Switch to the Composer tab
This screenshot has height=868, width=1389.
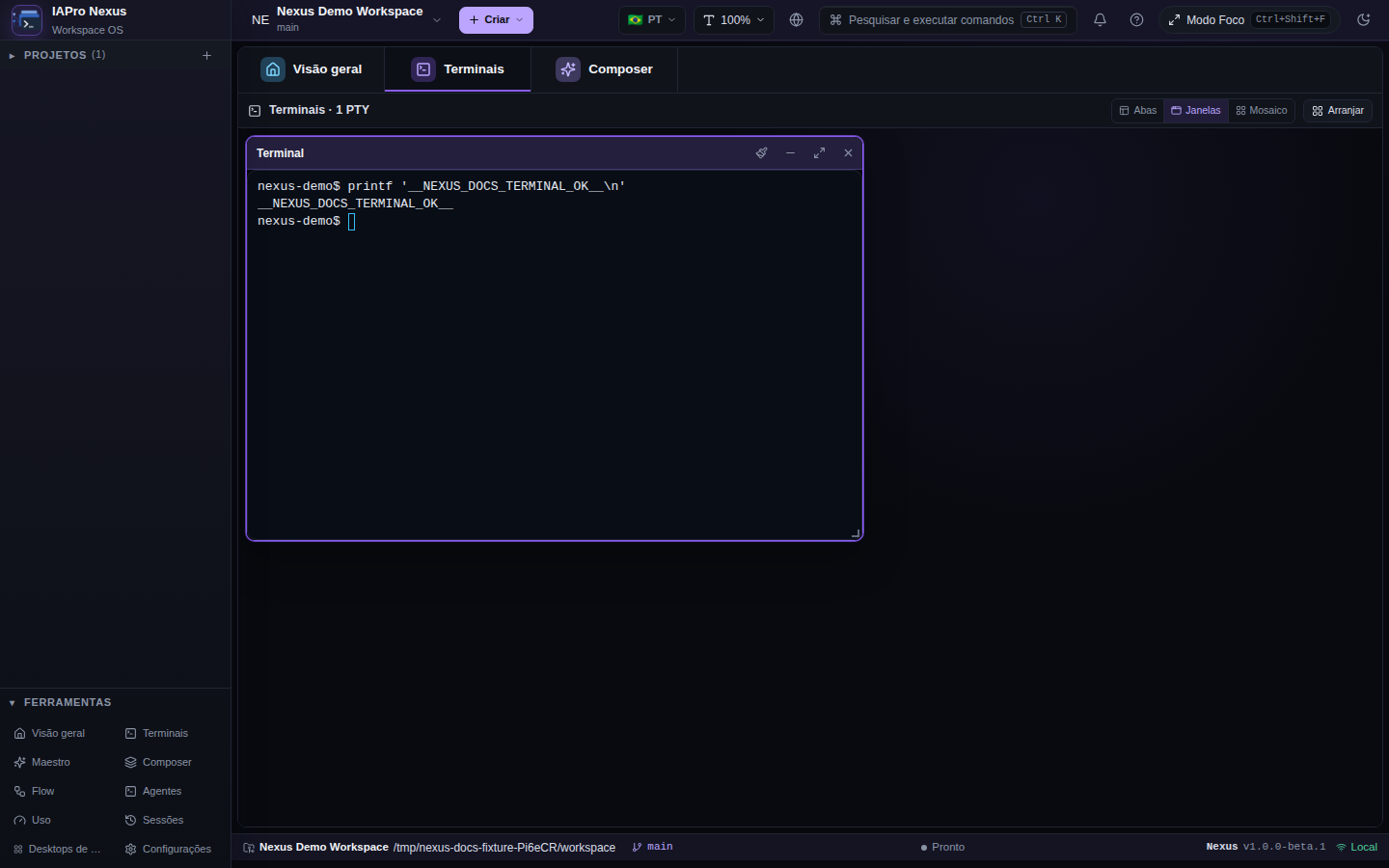point(604,69)
